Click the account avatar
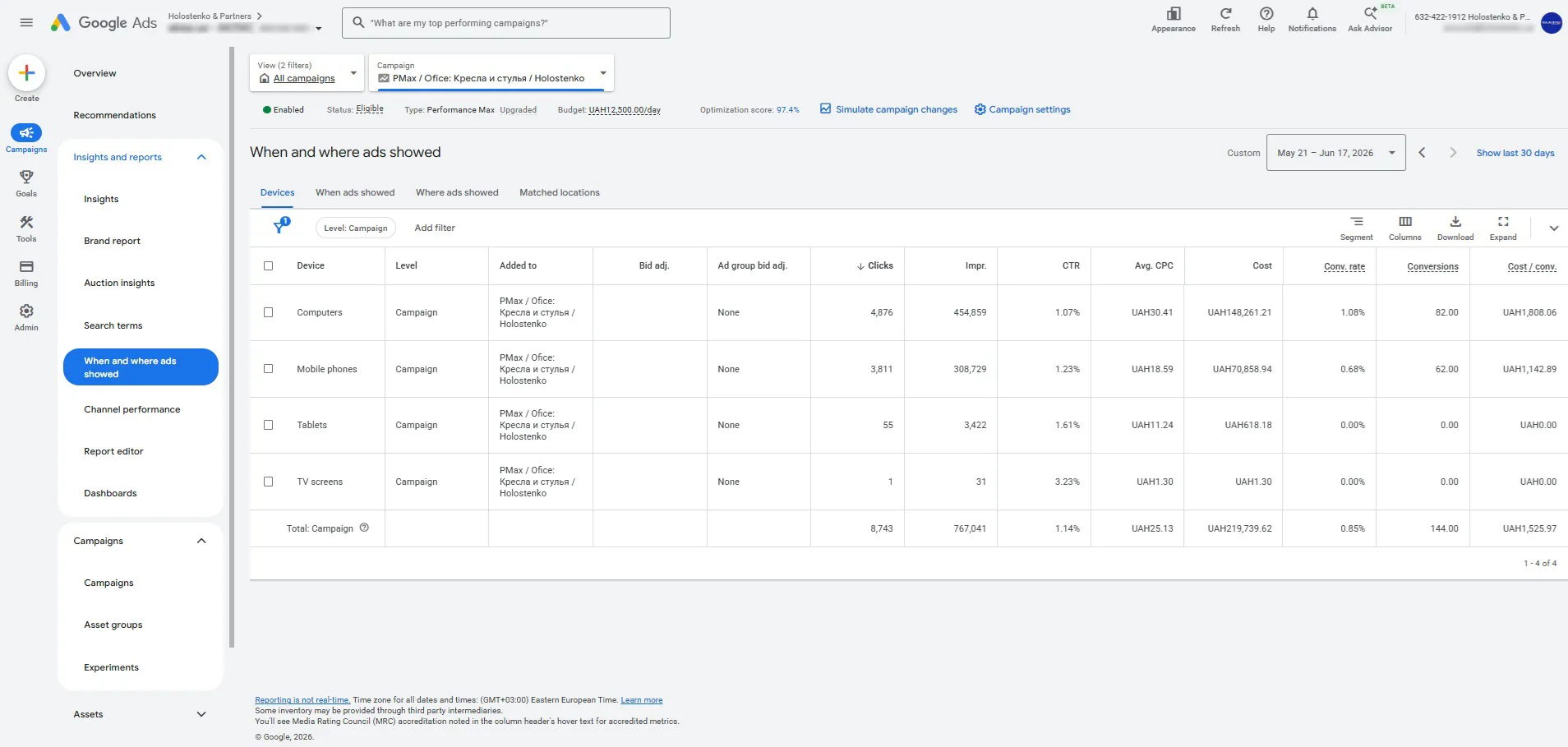Image resolution: width=1568 pixels, height=747 pixels. tap(1552, 23)
